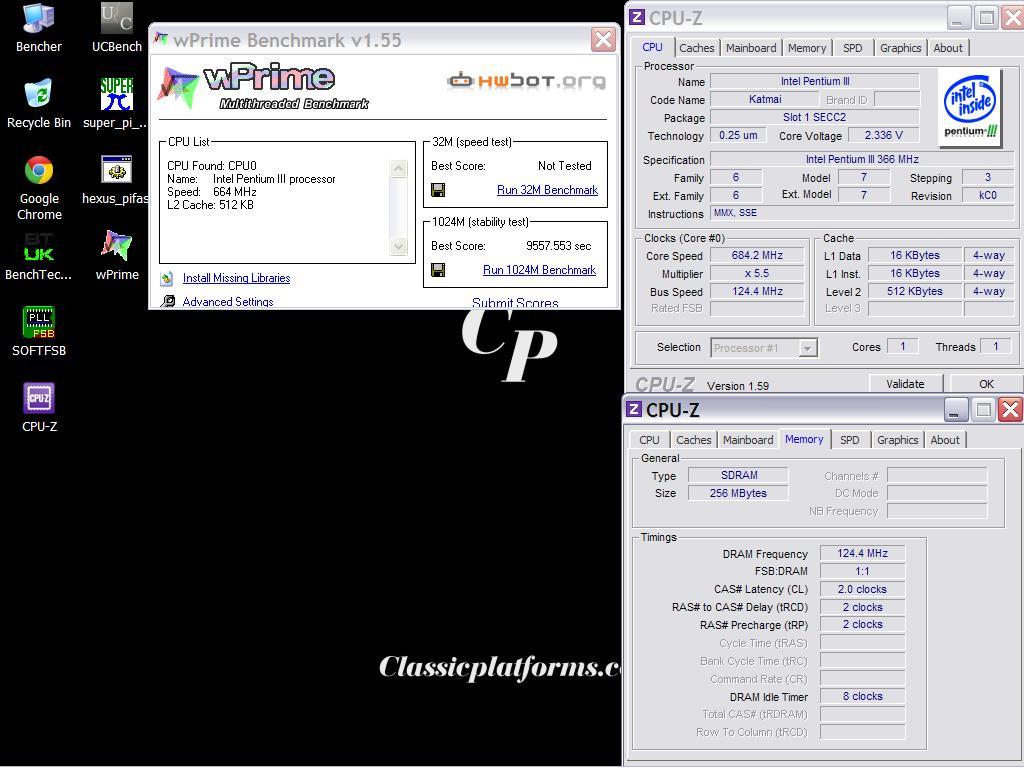Run the 1024M Benchmark
This screenshot has height=768, width=1024.
[539, 270]
